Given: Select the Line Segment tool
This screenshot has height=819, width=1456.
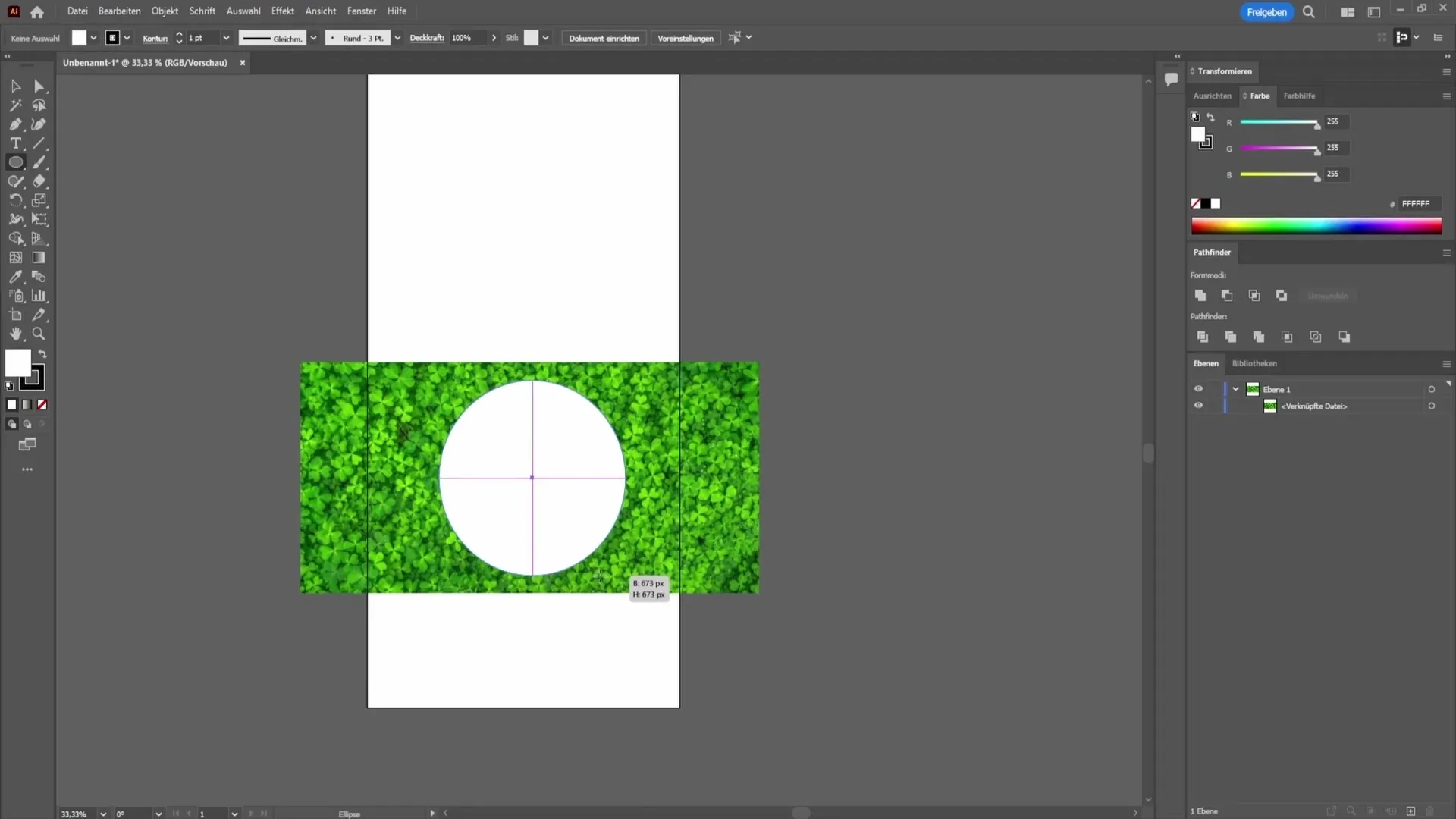Looking at the screenshot, I should click(x=39, y=143).
